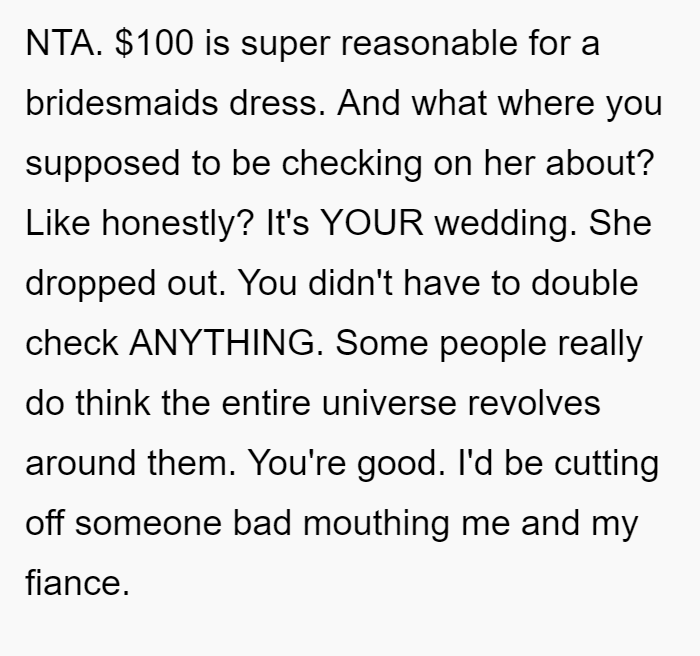700x656 pixels.
Task: Click the capitalized word "ANYTHING."
Action: (226, 343)
